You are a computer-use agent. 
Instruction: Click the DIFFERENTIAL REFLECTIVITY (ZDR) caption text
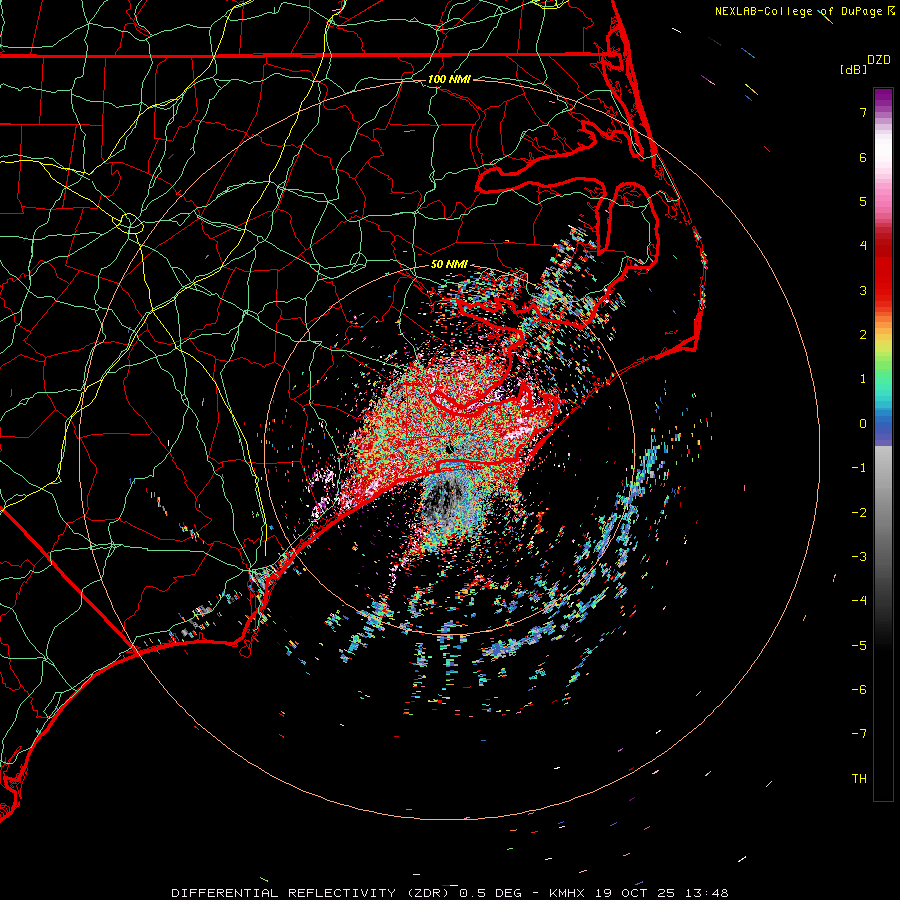[x=313, y=893]
